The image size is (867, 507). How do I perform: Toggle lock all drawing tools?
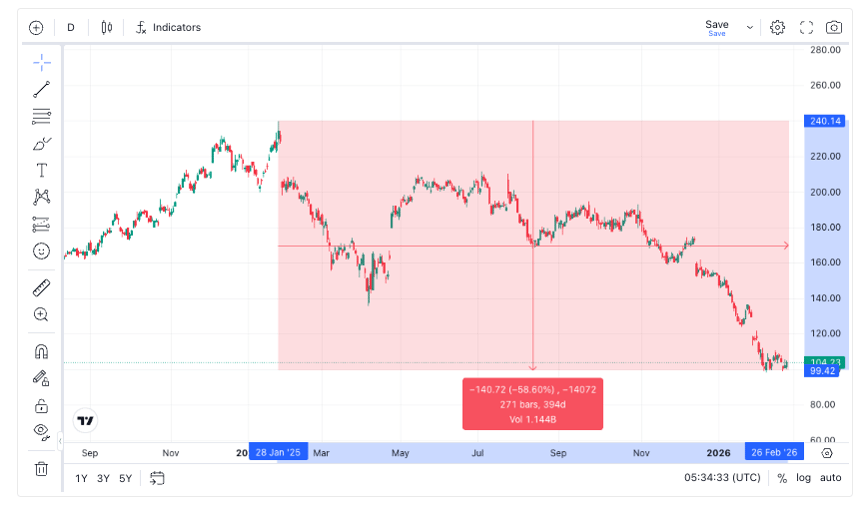[x=41, y=405]
